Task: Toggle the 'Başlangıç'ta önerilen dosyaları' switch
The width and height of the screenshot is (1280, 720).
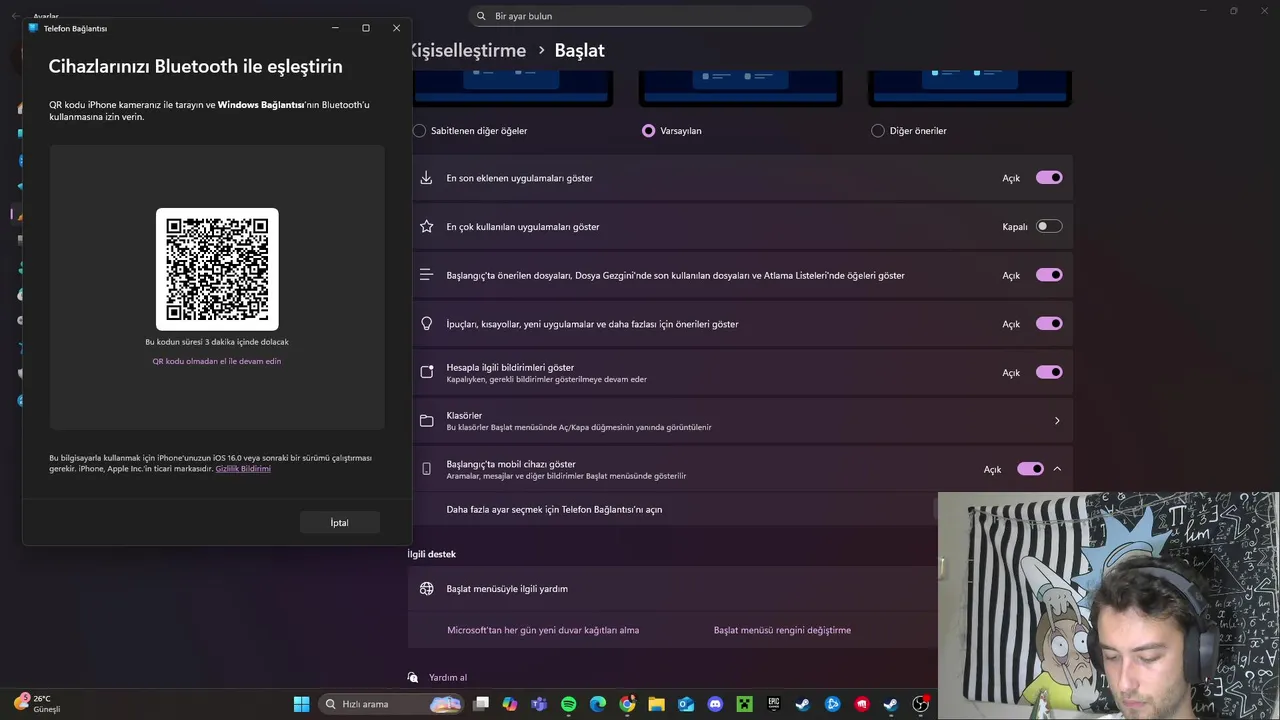Action: click(1049, 275)
